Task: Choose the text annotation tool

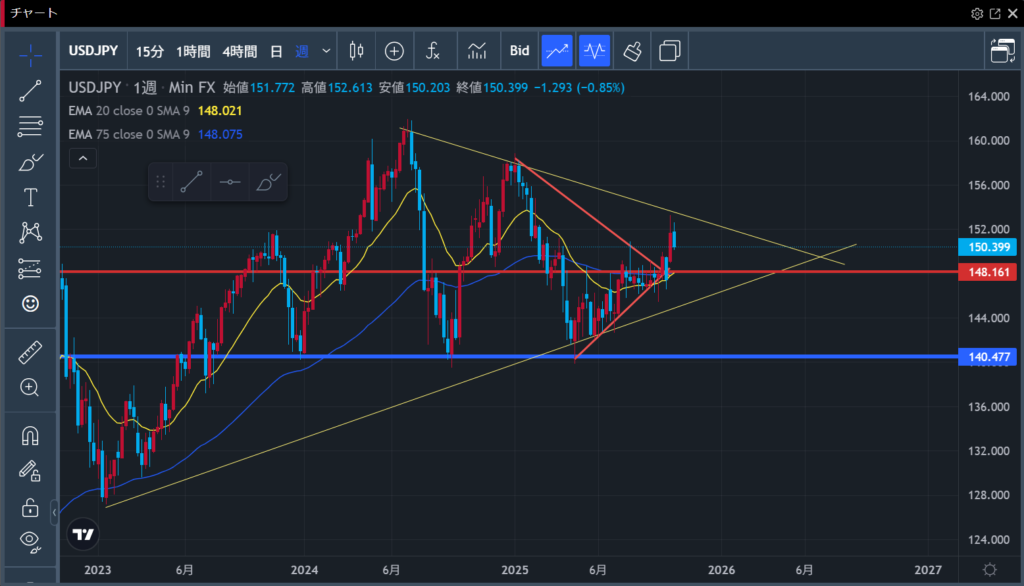Action: (x=30, y=197)
